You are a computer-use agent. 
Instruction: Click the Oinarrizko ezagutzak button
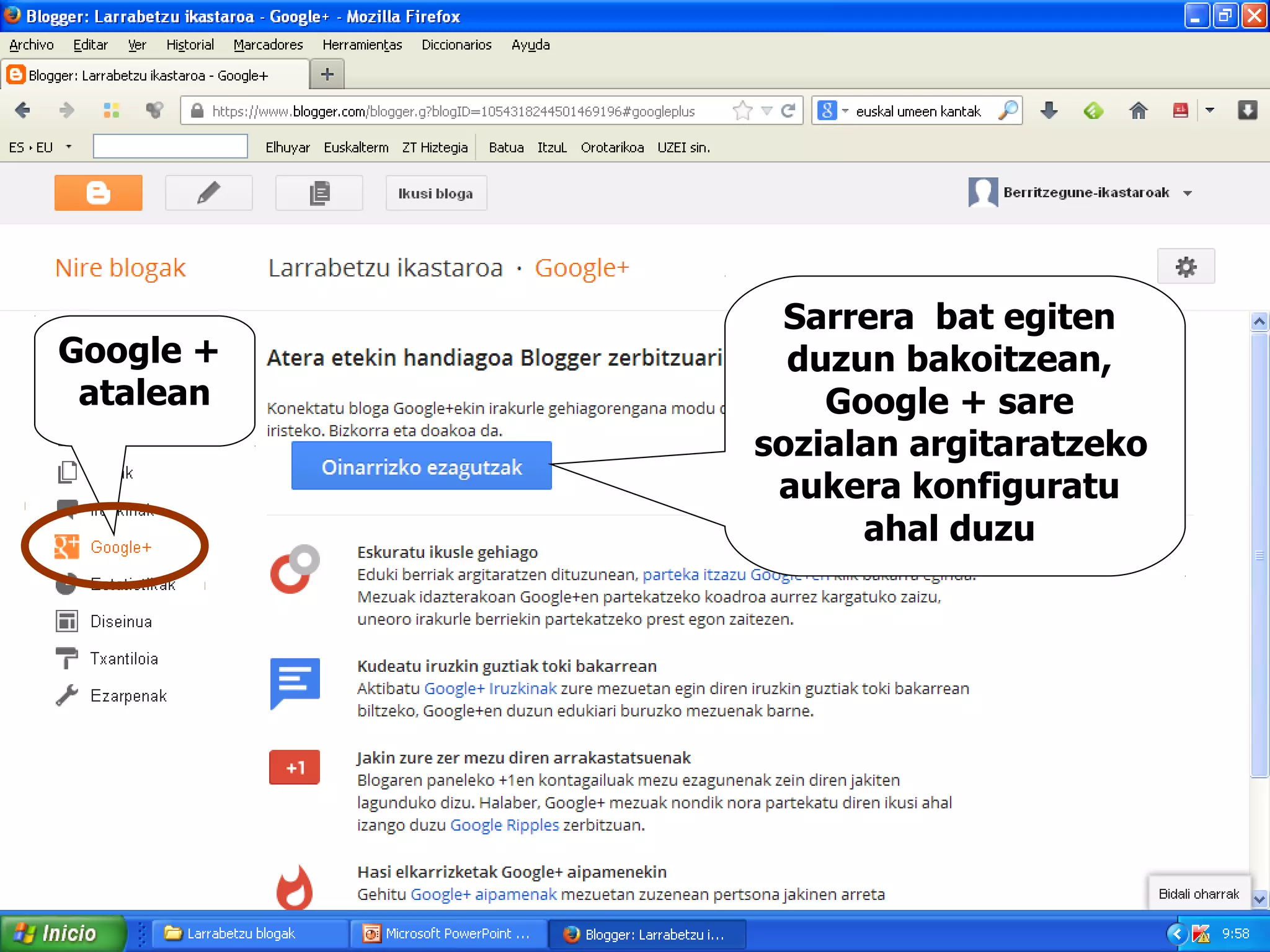(x=422, y=466)
